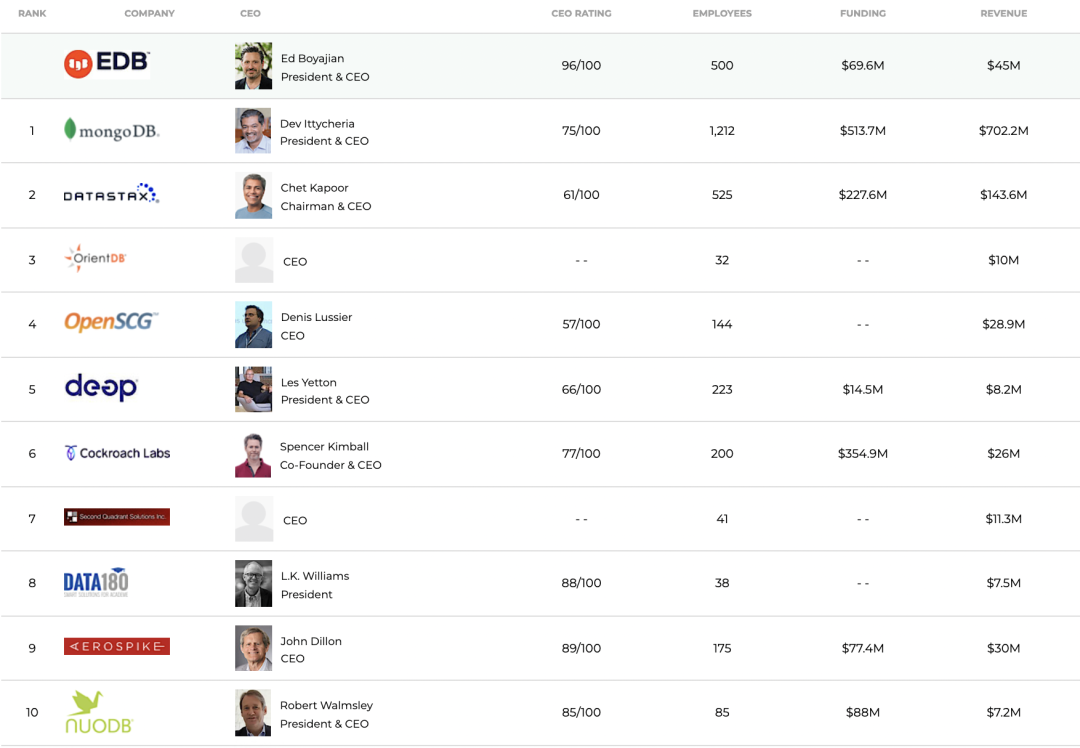1080x748 pixels.
Task: Select the DataStax logo
Action: (x=111, y=194)
